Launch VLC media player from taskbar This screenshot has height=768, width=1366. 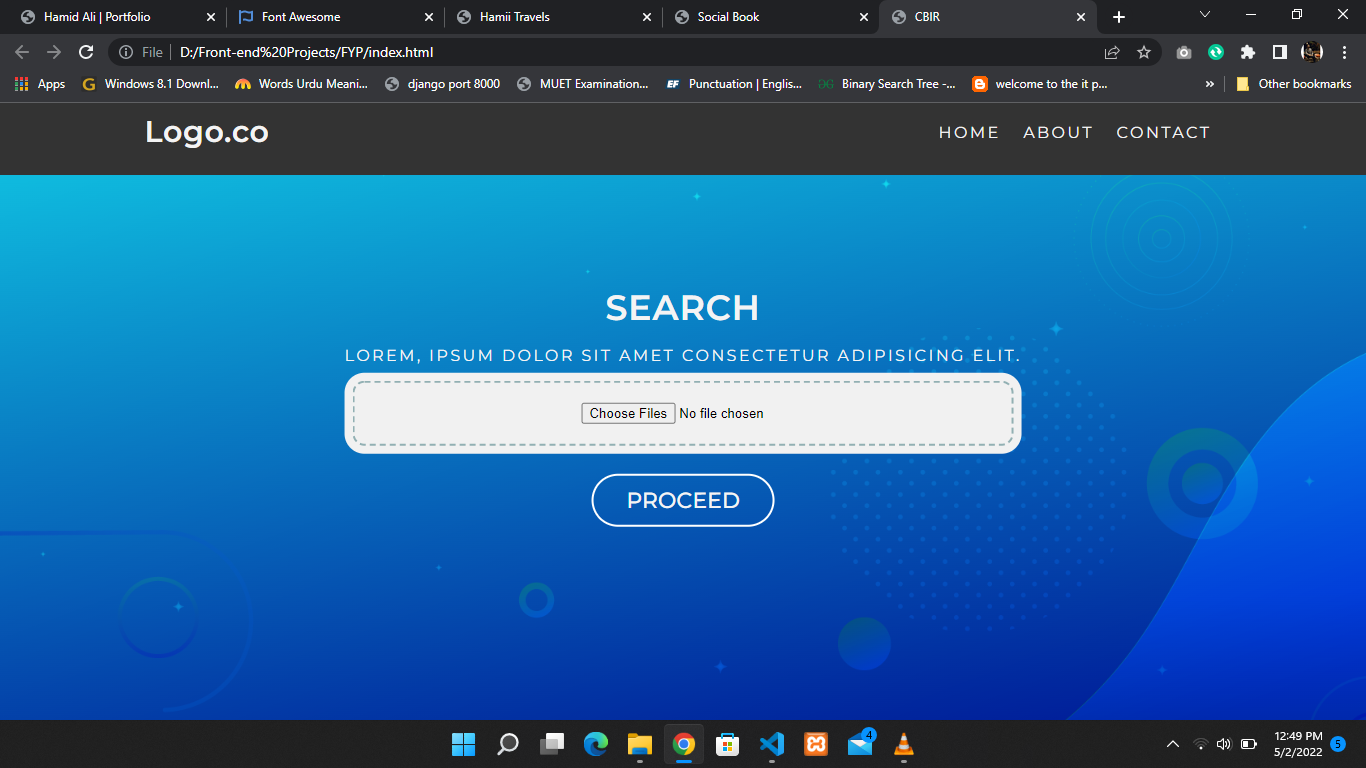point(903,744)
